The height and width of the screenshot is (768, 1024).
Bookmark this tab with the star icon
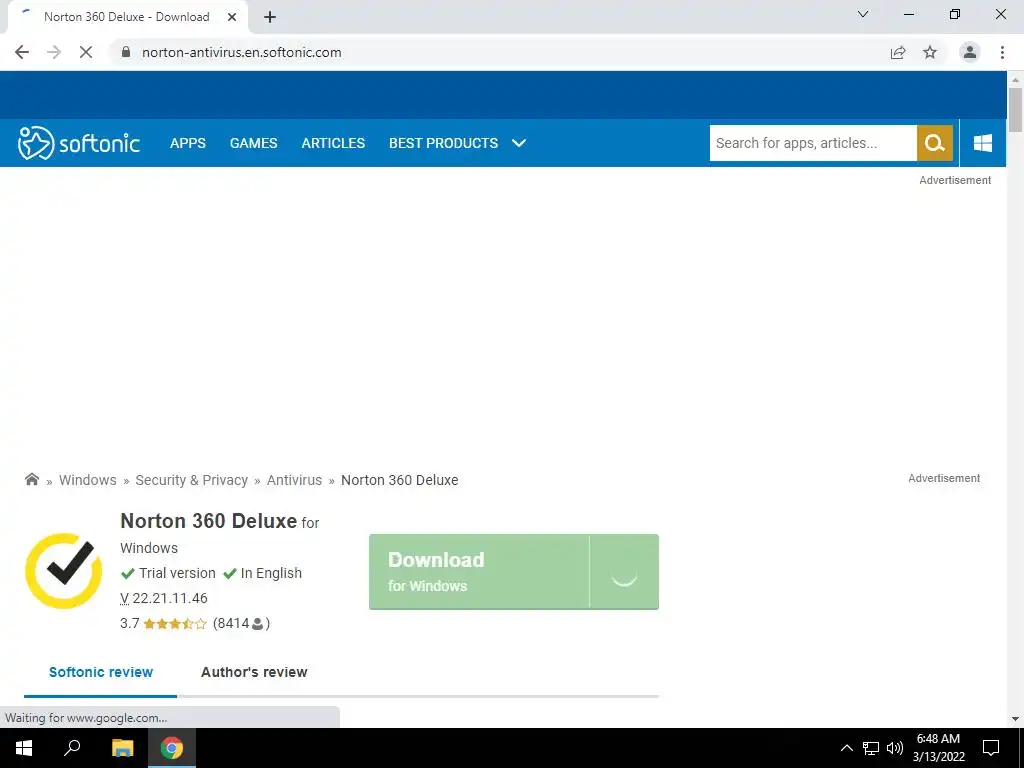pos(930,52)
